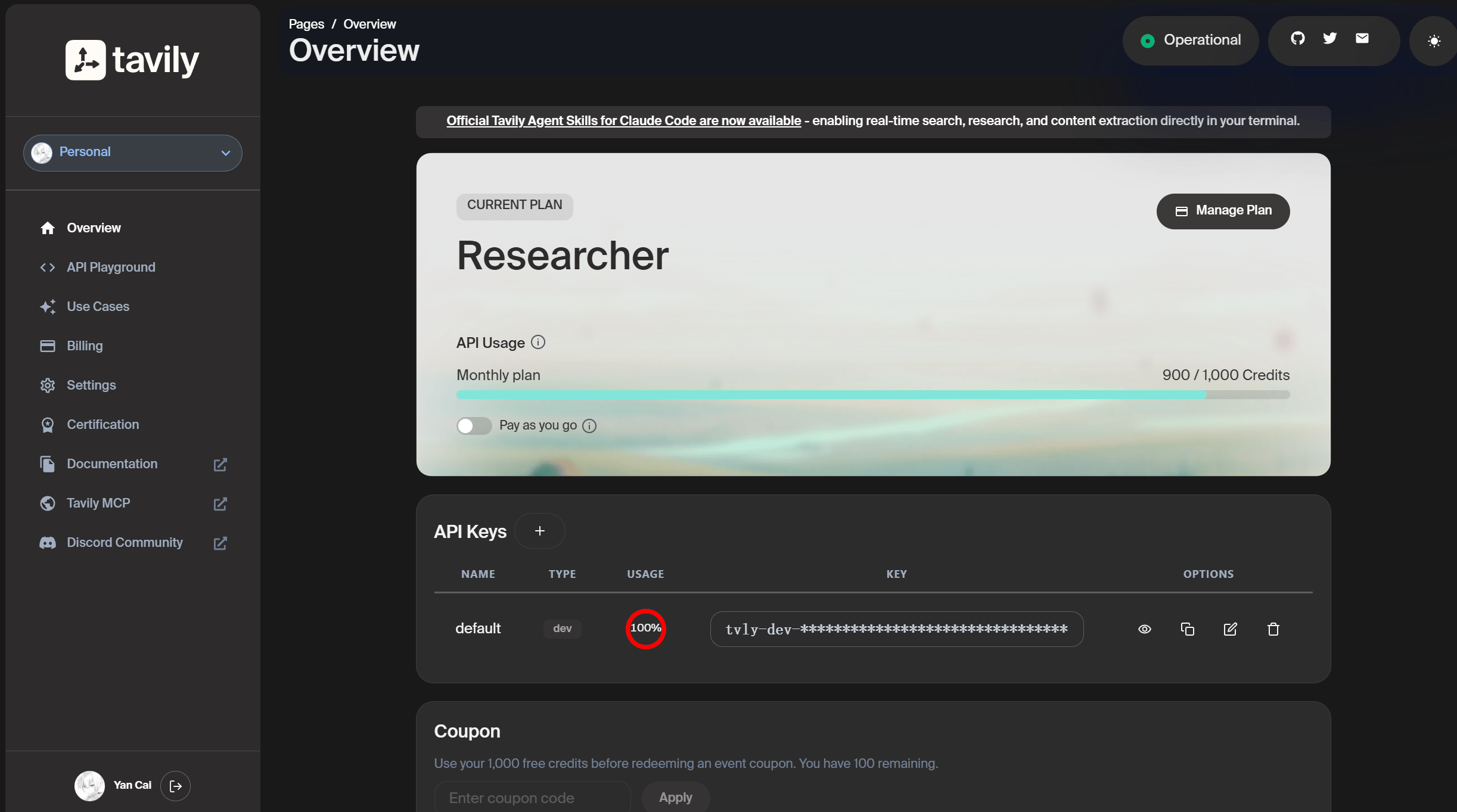Click the Yan Cai profile avatar
The width and height of the screenshot is (1457, 812).
tap(89, 786)
